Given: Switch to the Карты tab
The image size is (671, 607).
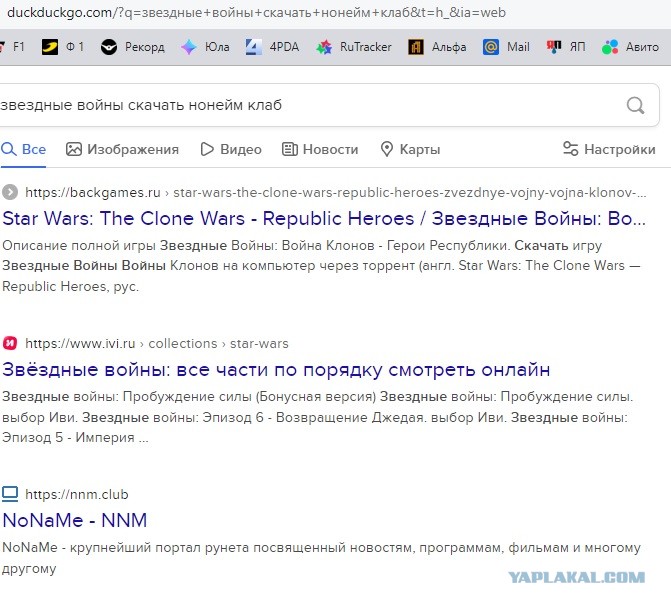Looking at the screenshot, I should [x=410, y=149].
